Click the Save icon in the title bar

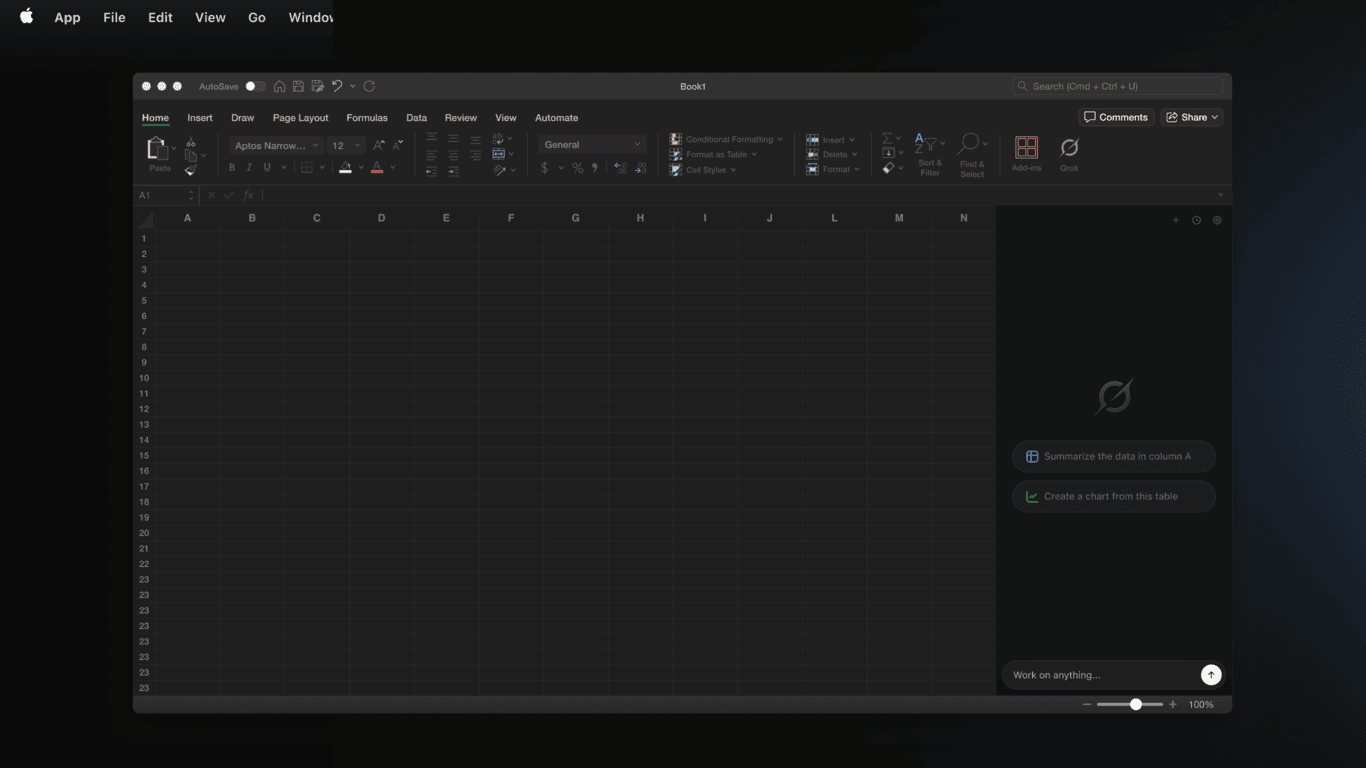298,87
